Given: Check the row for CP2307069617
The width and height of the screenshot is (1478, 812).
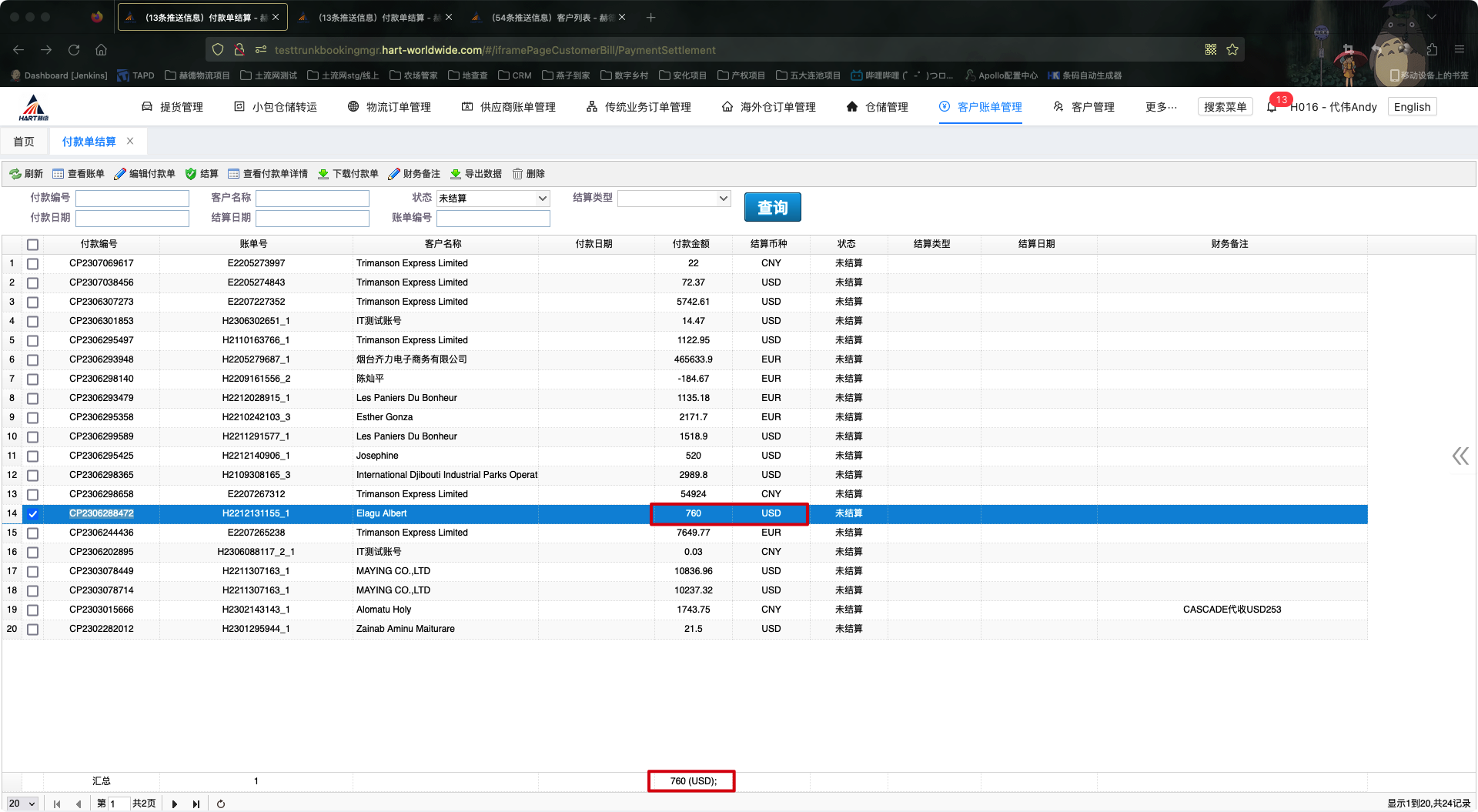Looking at the screenshot, I should pos(32,263).
